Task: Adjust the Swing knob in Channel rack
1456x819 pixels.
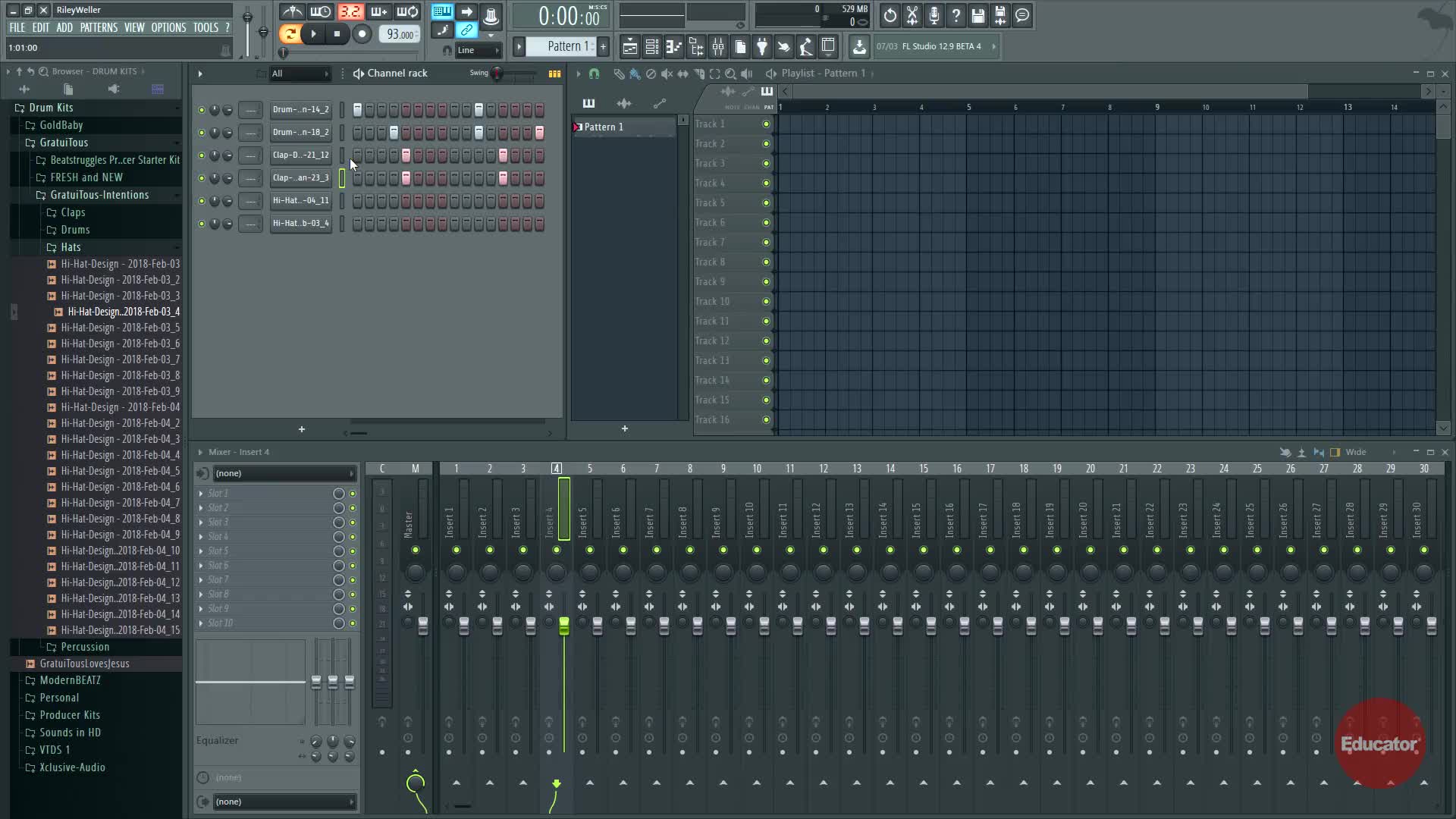Action: (497, 74)
